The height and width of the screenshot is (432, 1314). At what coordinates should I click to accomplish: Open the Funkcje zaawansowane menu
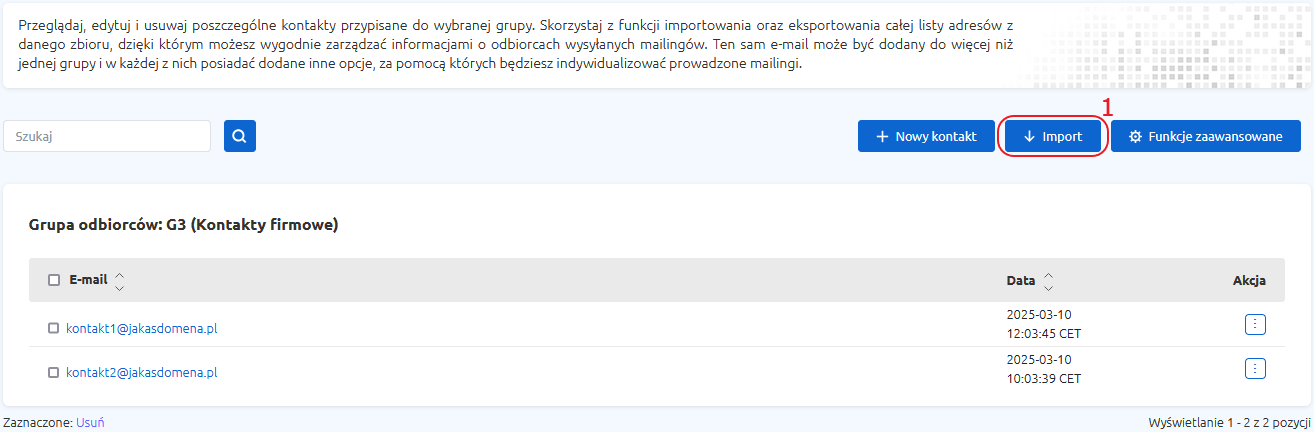coord(1206,137)
